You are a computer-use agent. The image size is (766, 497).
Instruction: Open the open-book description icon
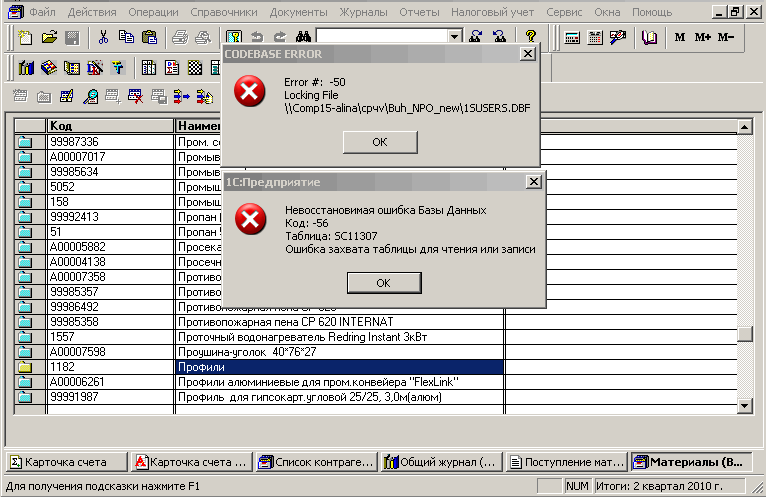pos(649,38)
